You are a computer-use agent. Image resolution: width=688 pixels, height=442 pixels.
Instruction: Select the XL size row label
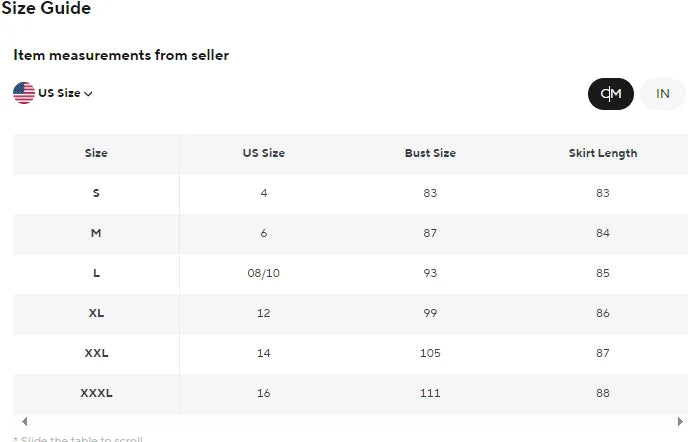(96, 313)
